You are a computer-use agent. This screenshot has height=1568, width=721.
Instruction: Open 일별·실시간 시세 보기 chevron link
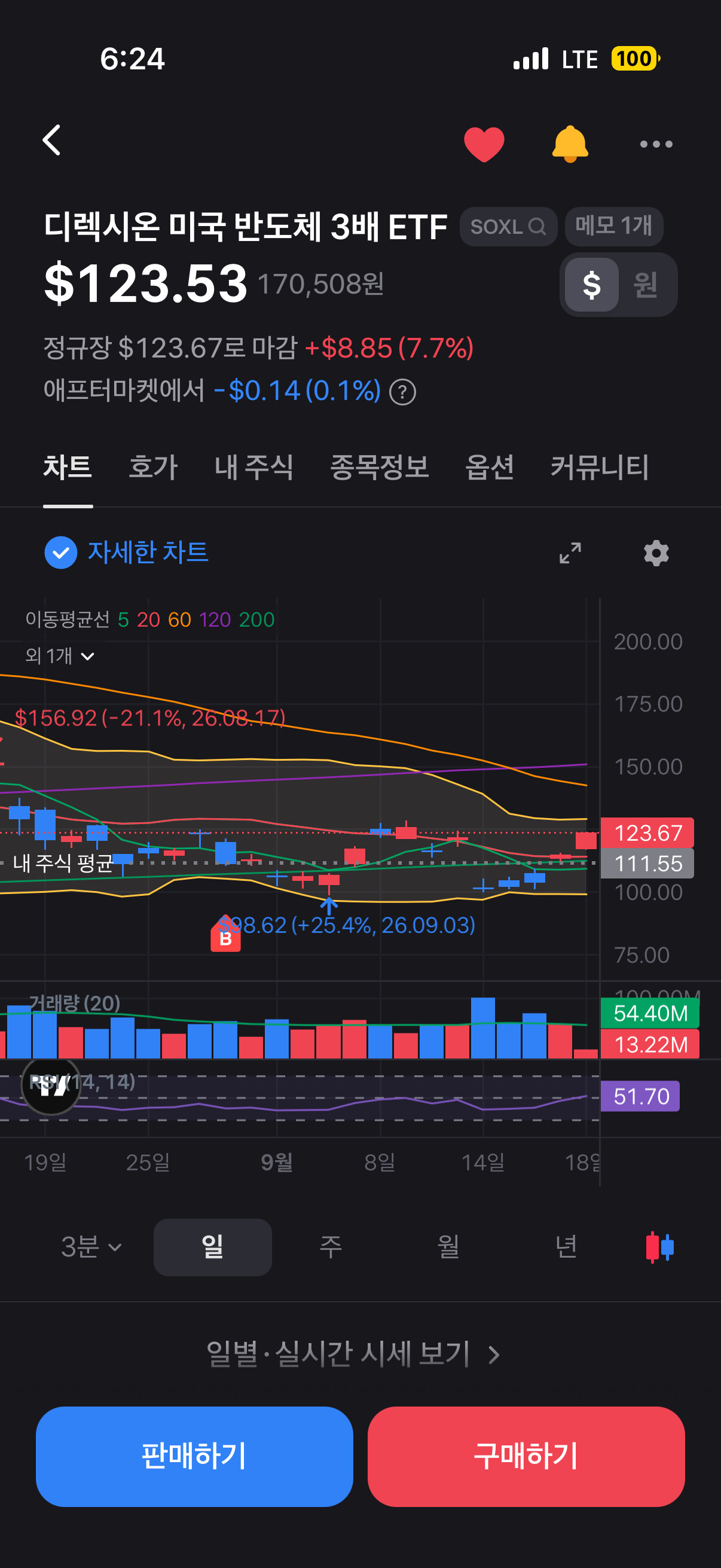[353, 1354]
